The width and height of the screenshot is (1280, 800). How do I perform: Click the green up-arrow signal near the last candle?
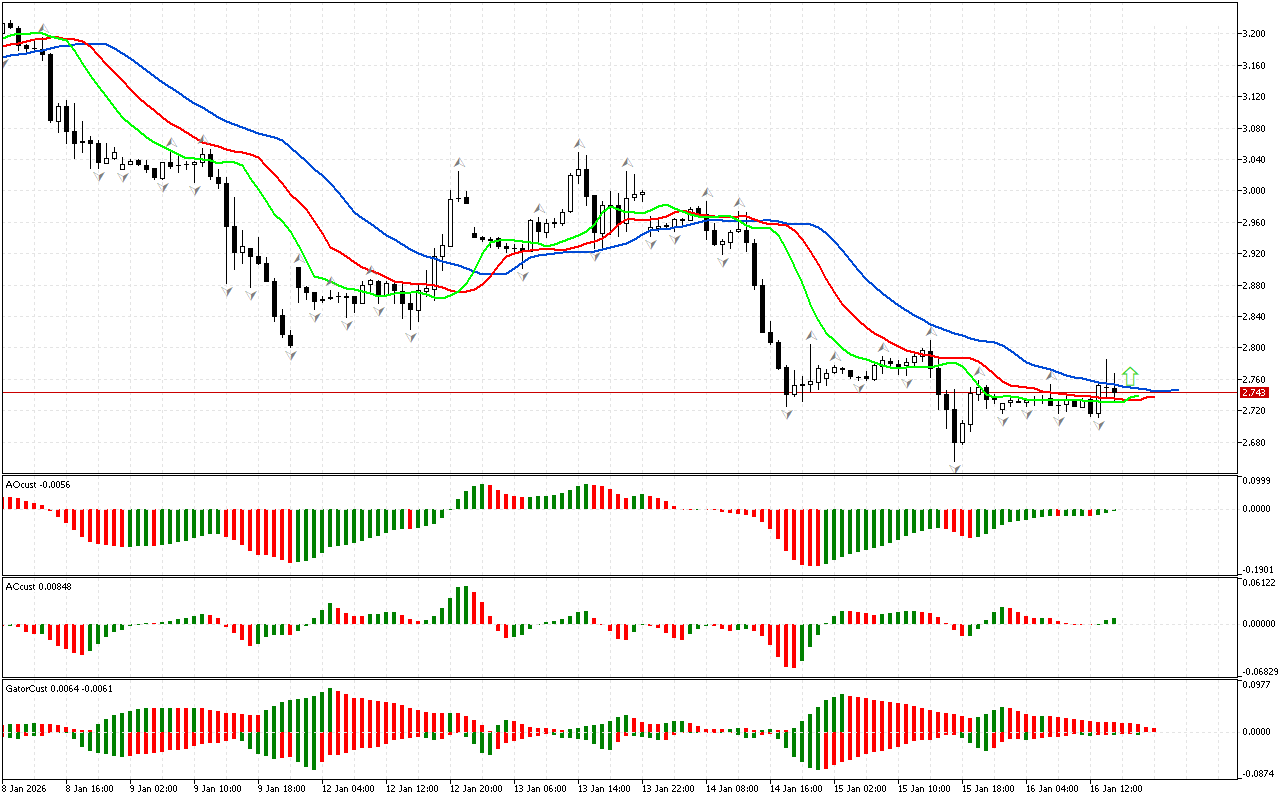point(1130,376)
